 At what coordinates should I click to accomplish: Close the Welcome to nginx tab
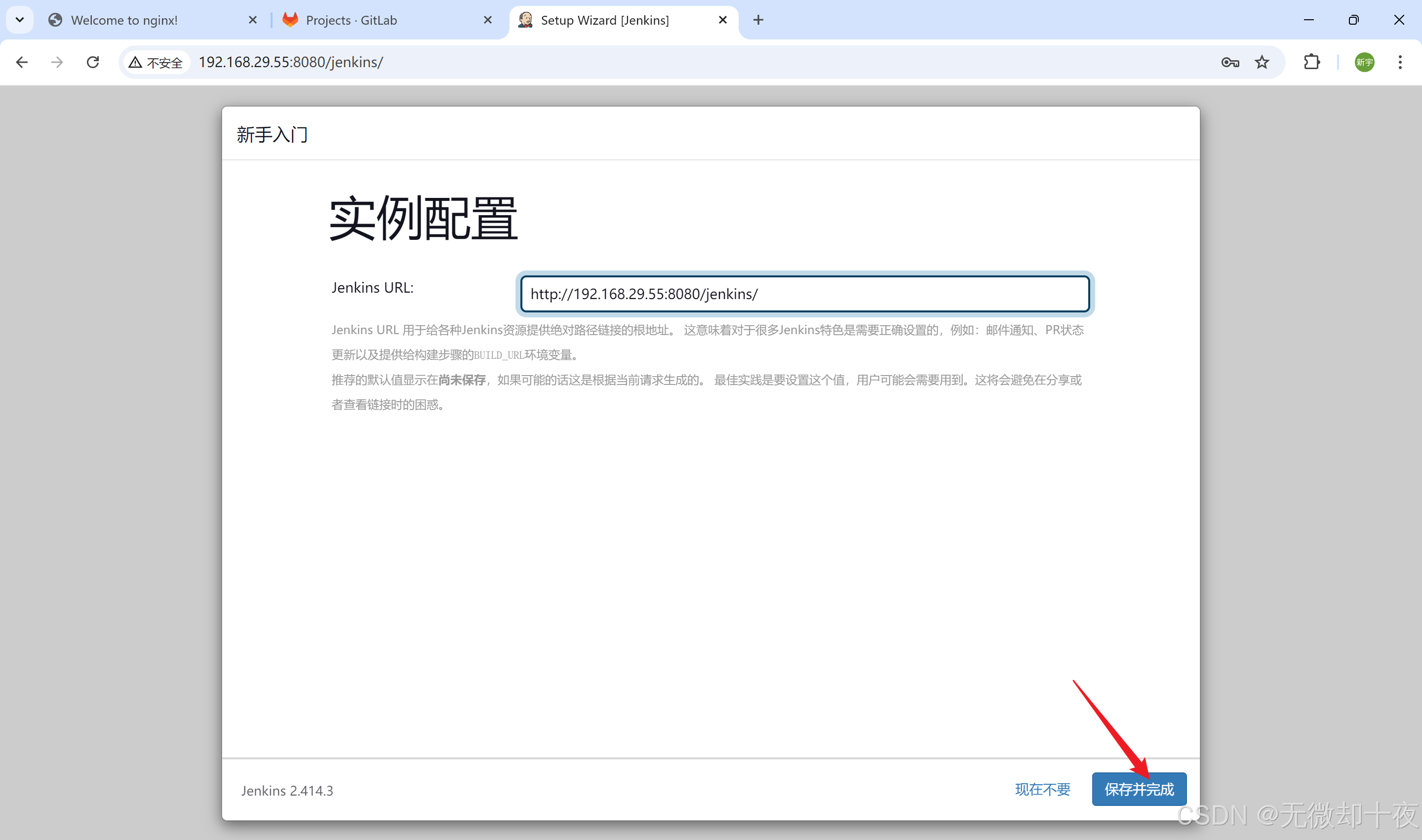(x=253, y=20)
